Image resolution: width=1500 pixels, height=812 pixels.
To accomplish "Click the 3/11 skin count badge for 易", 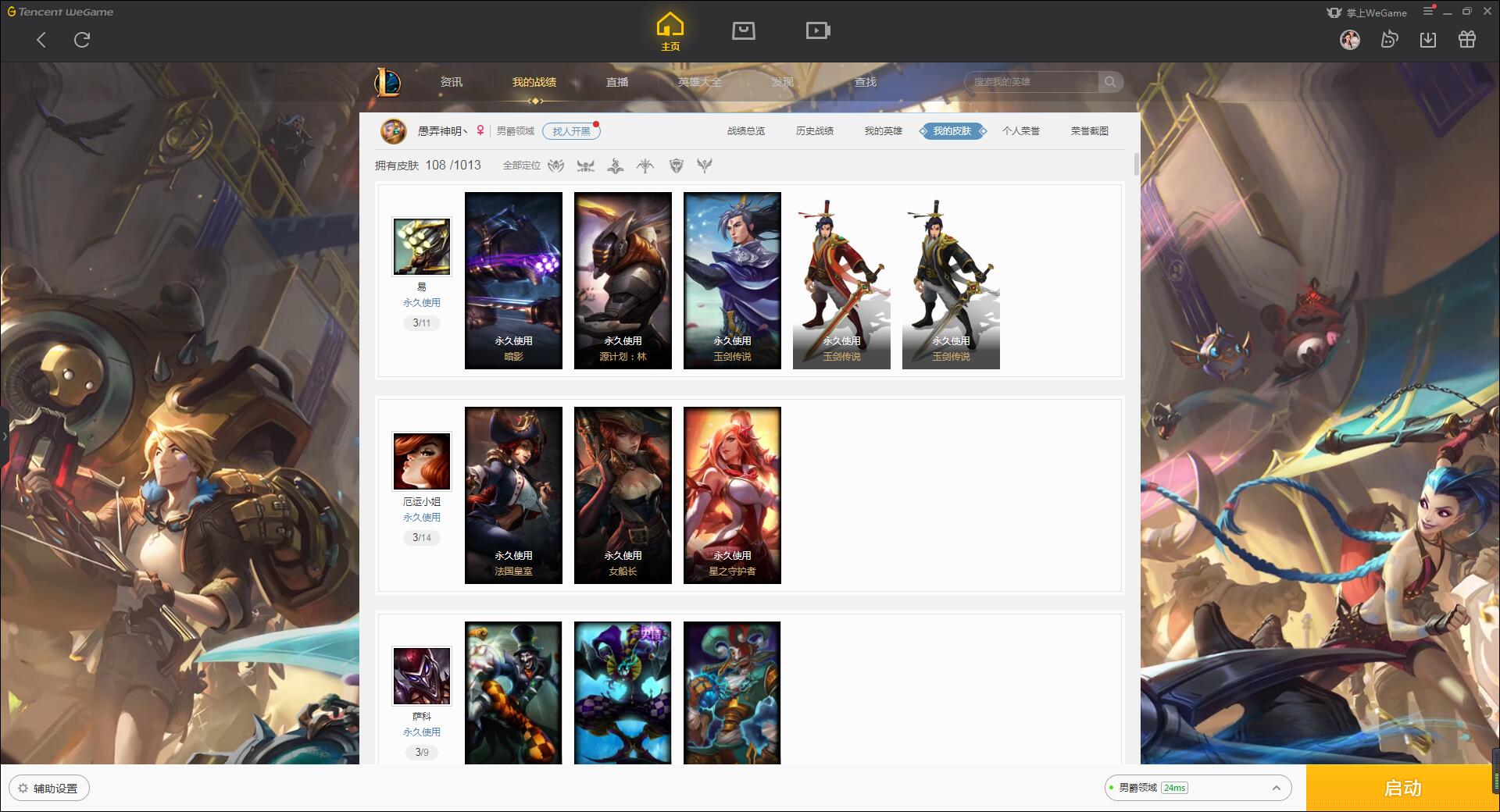I will (x=422, y=322).
